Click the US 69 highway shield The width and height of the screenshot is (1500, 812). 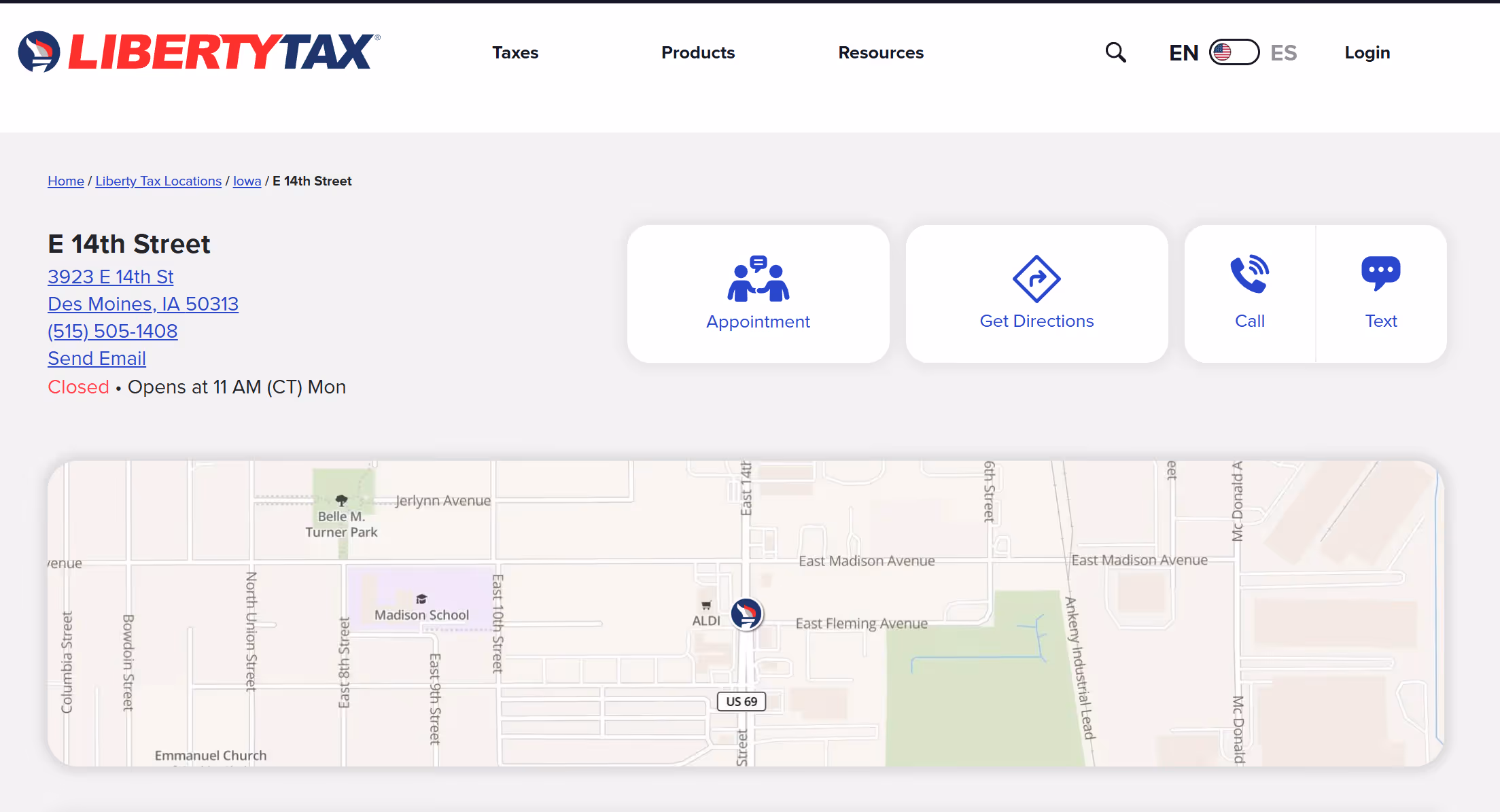(x=742, y=701)
